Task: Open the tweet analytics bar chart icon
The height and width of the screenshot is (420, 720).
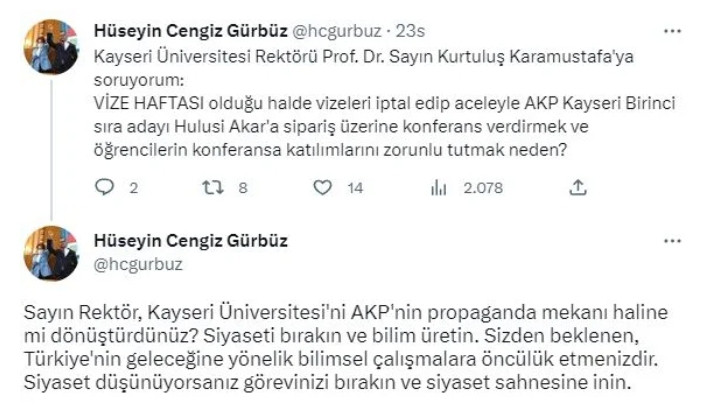Action: [x=437, y=187]
